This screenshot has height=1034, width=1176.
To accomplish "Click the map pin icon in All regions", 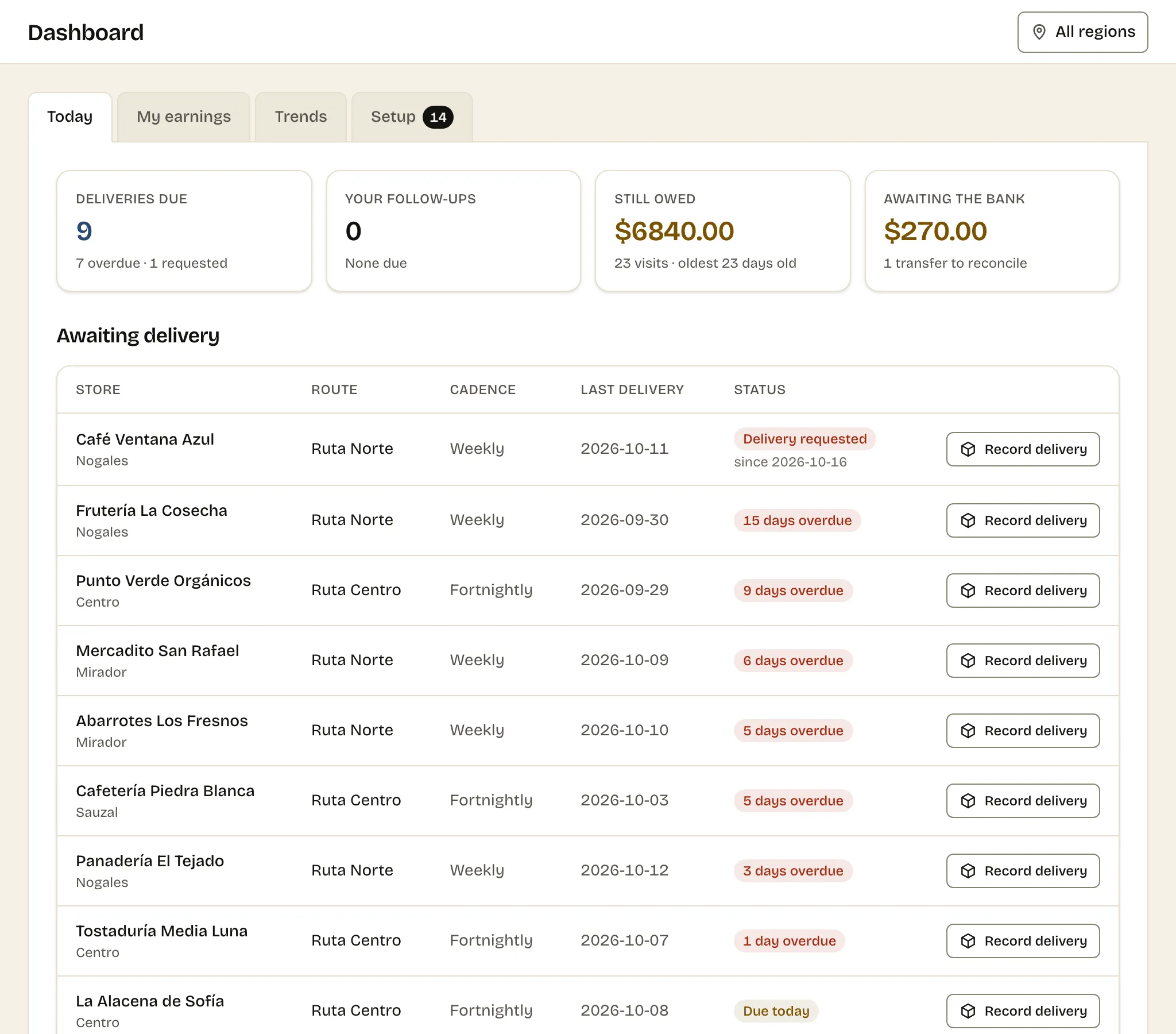I will [1039, 32].
